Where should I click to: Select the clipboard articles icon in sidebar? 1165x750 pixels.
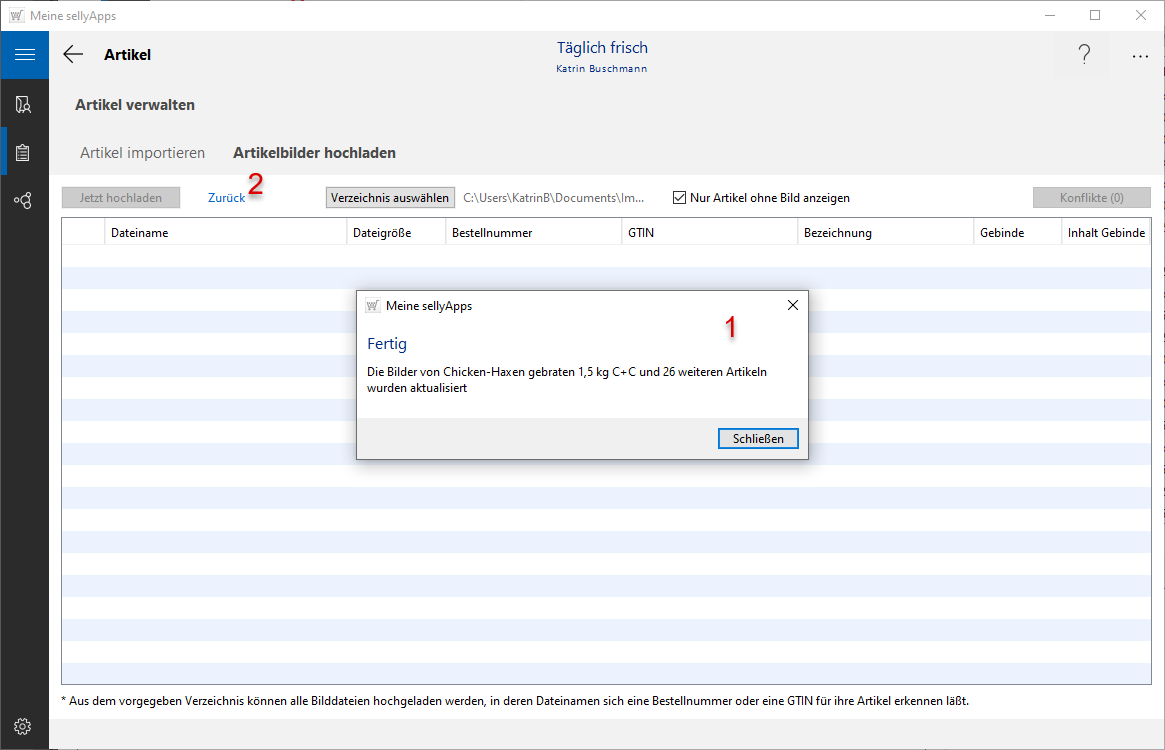click(24, 152)
